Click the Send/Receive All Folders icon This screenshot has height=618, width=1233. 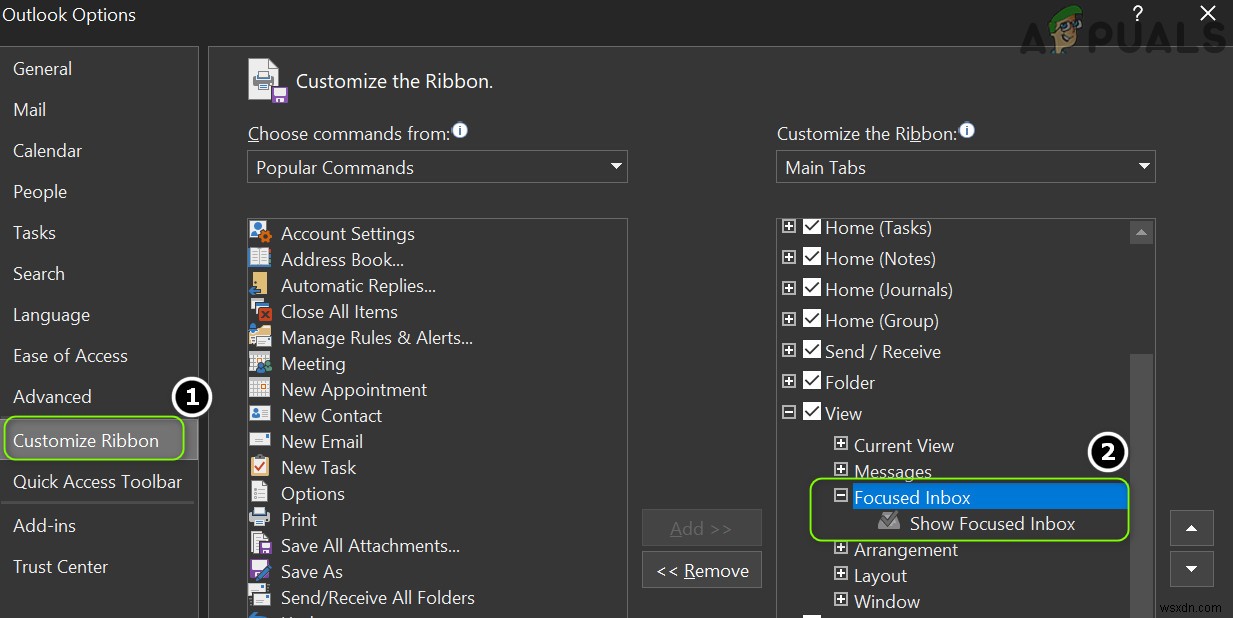(x=261, y=597)
